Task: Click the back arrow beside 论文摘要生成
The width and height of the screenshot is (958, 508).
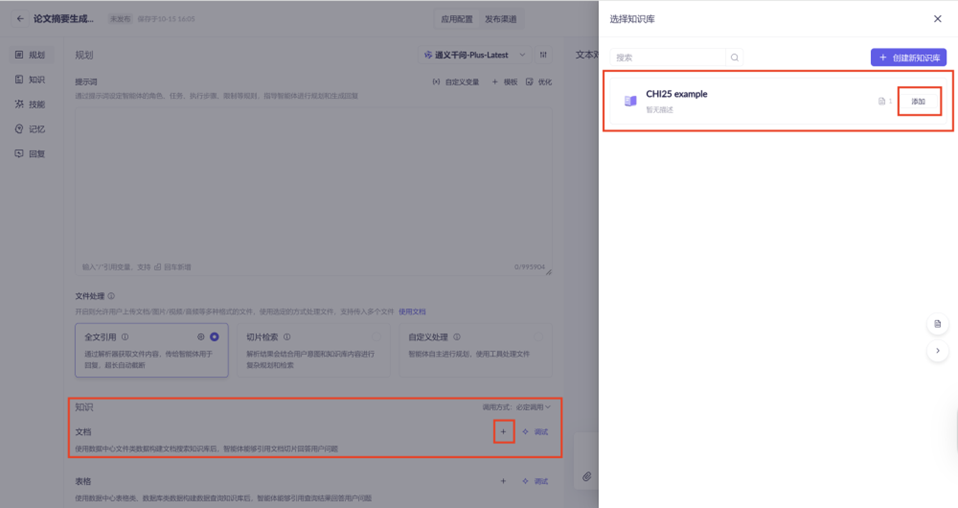Action: (x=20, y=19)
